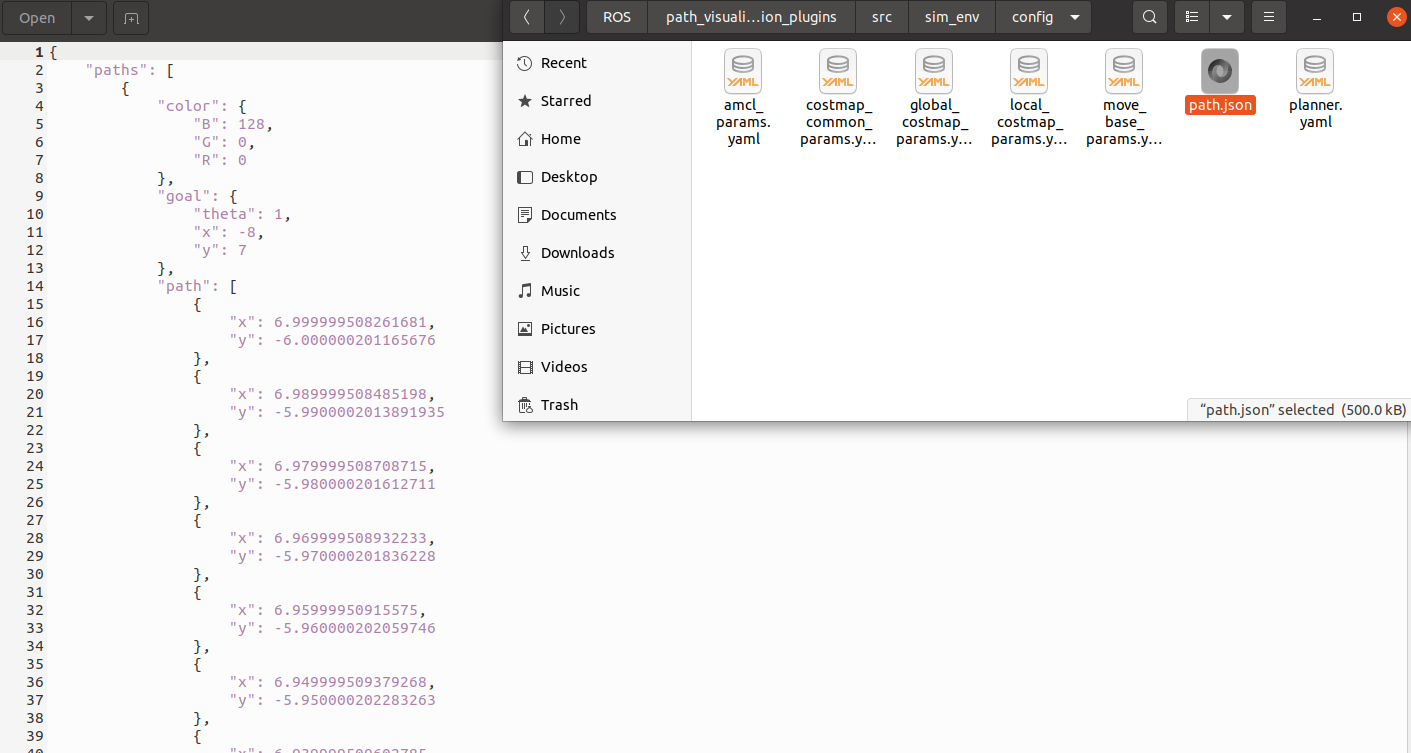Open ROS folder in path bar

click(617, 17)
